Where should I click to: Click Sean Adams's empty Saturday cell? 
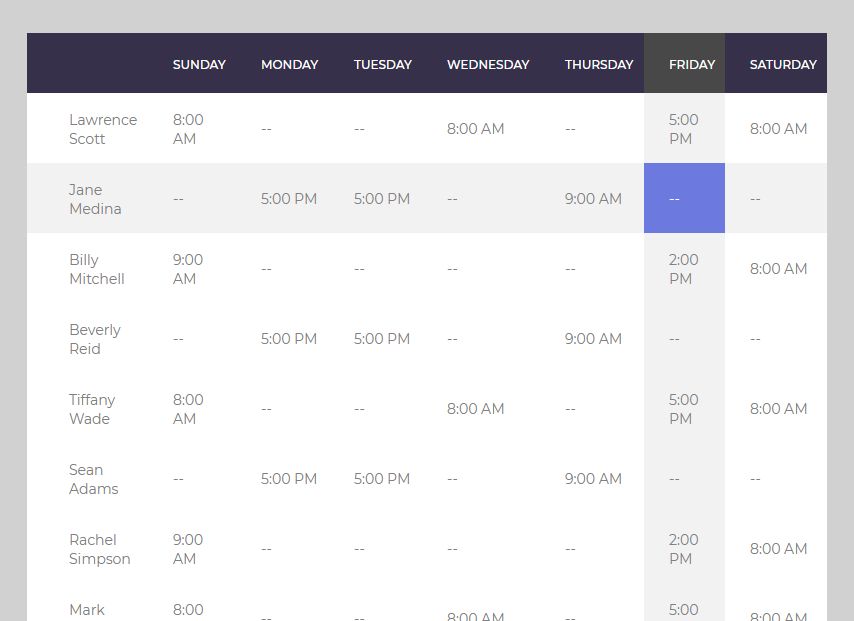(776, 478)
